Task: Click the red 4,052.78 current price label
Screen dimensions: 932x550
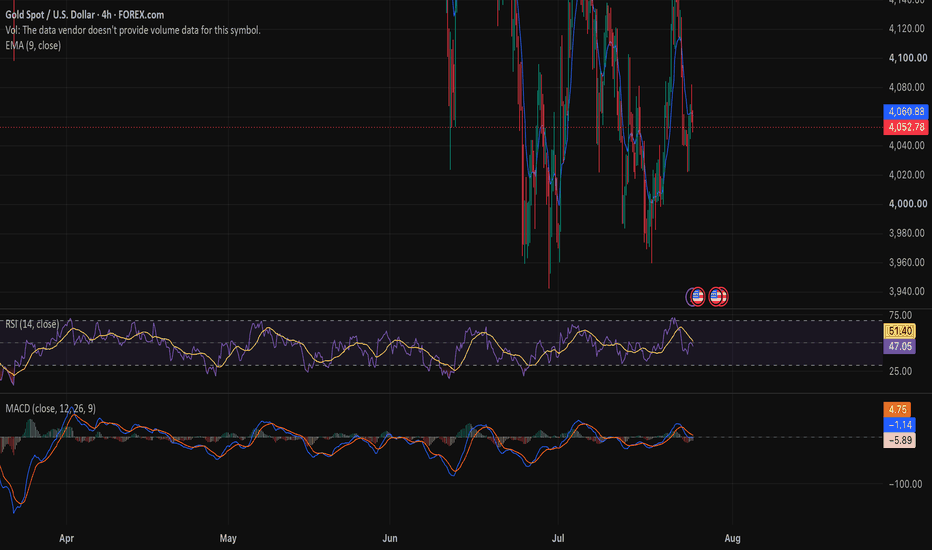Action: click(906, 127)
